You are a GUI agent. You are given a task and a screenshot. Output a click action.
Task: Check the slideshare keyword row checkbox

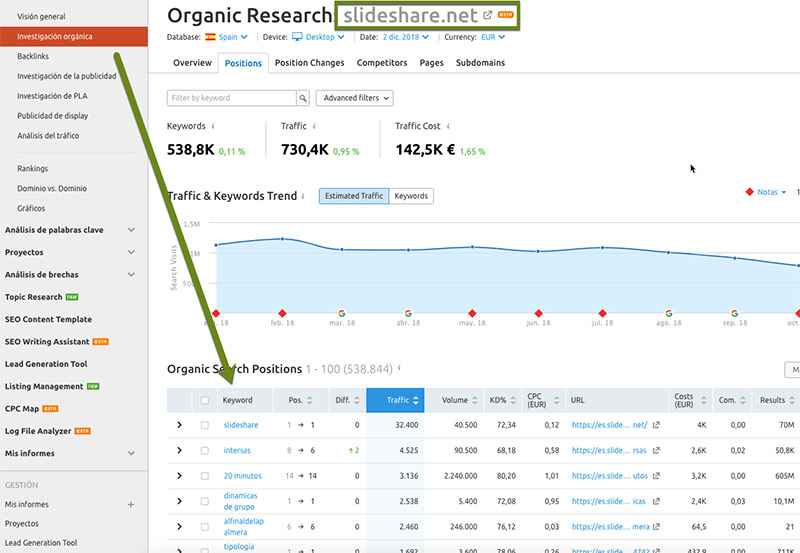pyautogui.click(x=205, y=425)
